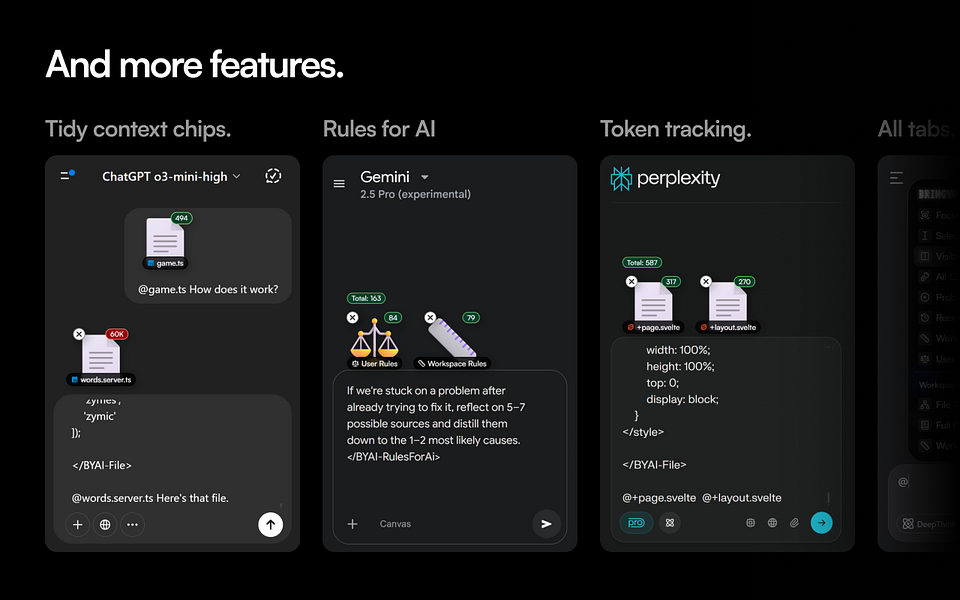Click the Perplexity globe sources icon

pos(773,523)
